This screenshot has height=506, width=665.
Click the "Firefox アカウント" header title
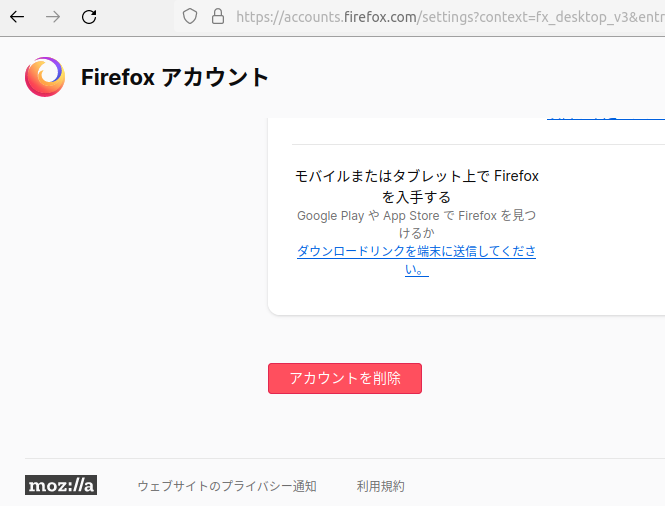[175, 77]
